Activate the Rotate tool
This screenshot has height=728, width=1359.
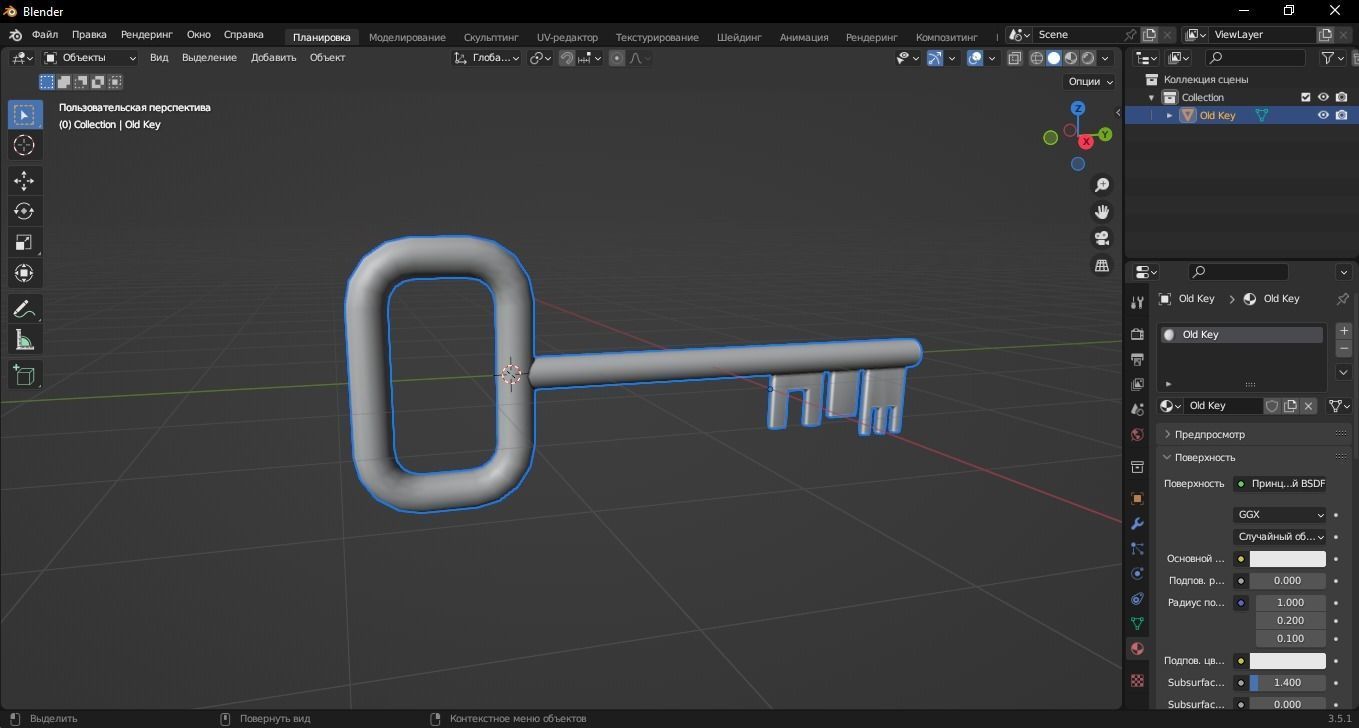click(x=24, y=211)
